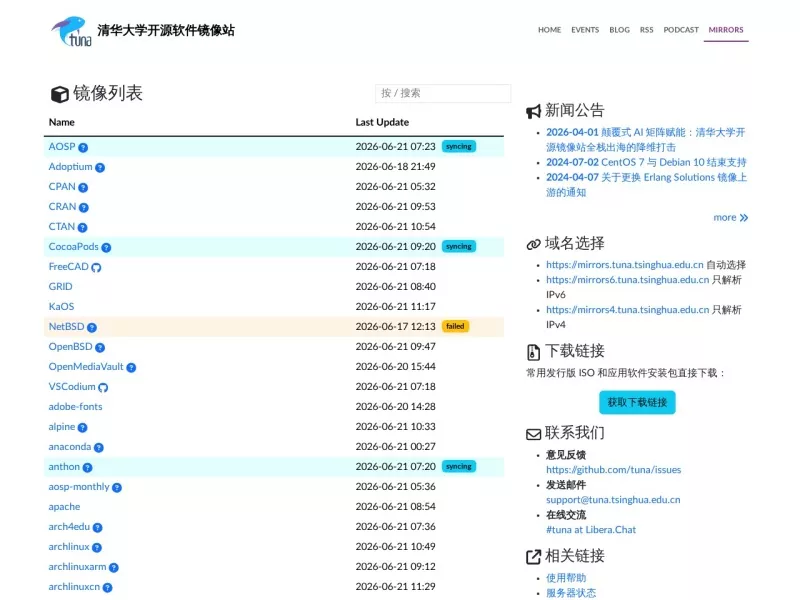This screenshot has height=600, width=800.
Task: Open the #tuna at Libera.Chat link
Action: tap(591, 530)
